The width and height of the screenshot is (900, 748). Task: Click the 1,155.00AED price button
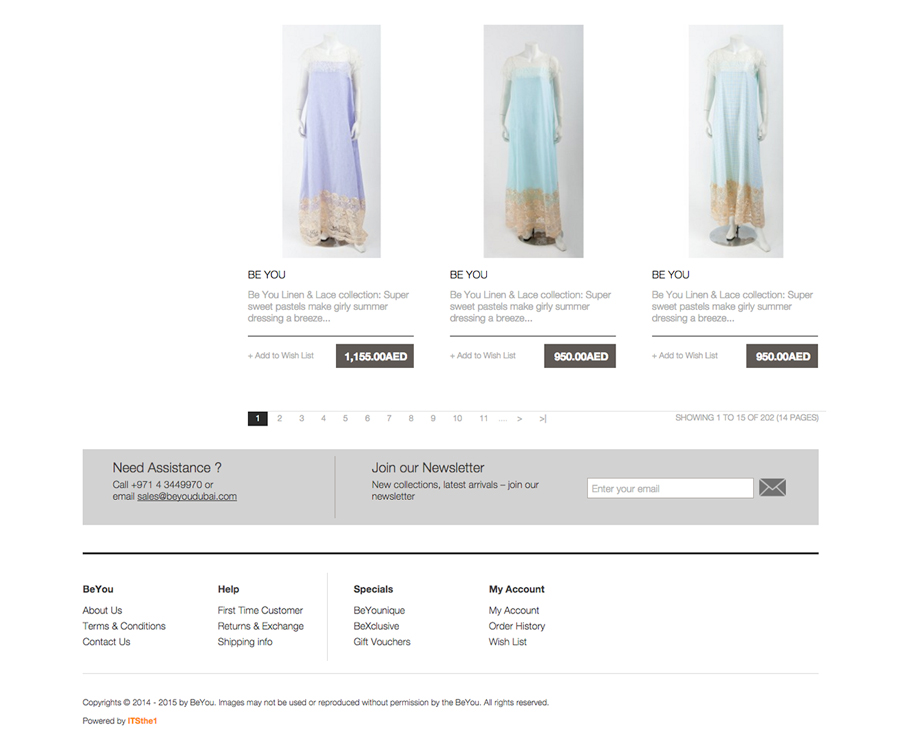(x=375, y=356)
